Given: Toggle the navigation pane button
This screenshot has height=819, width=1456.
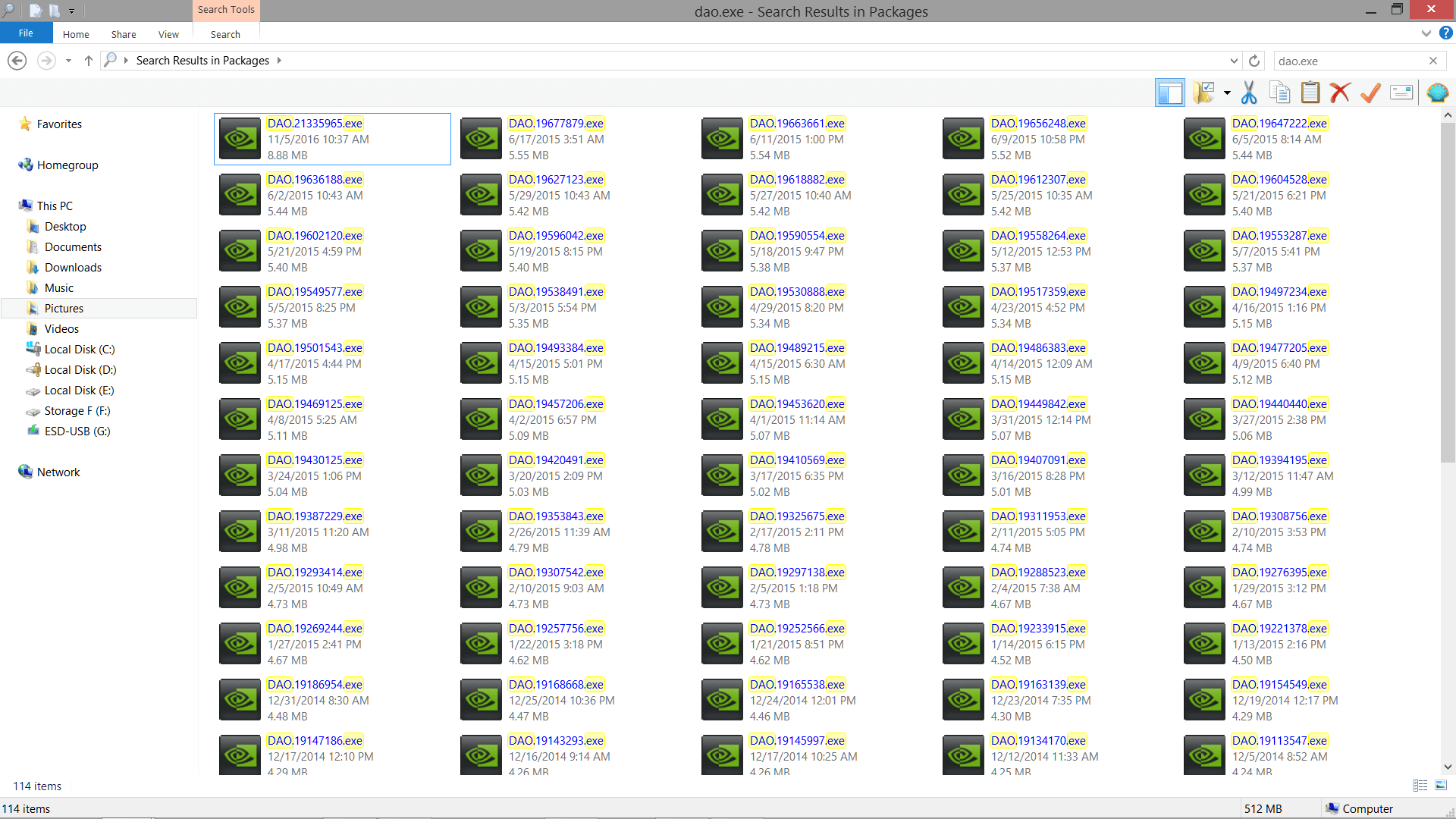Looking at the screenshot, I should (1169, 93).
